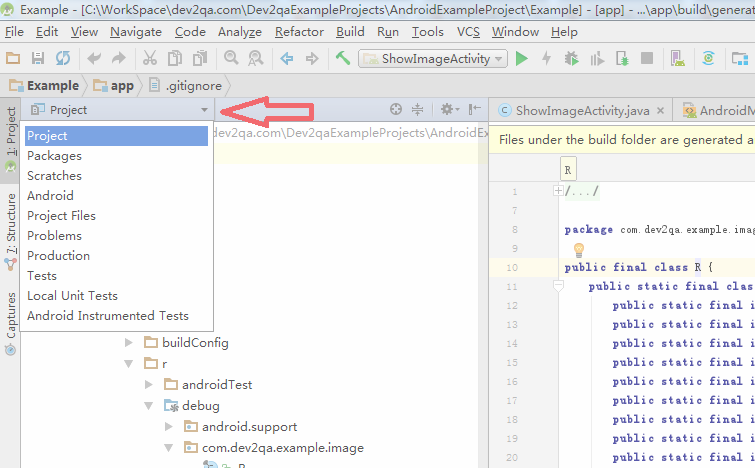This screenshot has width=755, height=468.
Task: Open the project panel gear settings
Action: (x=447, y=110)
